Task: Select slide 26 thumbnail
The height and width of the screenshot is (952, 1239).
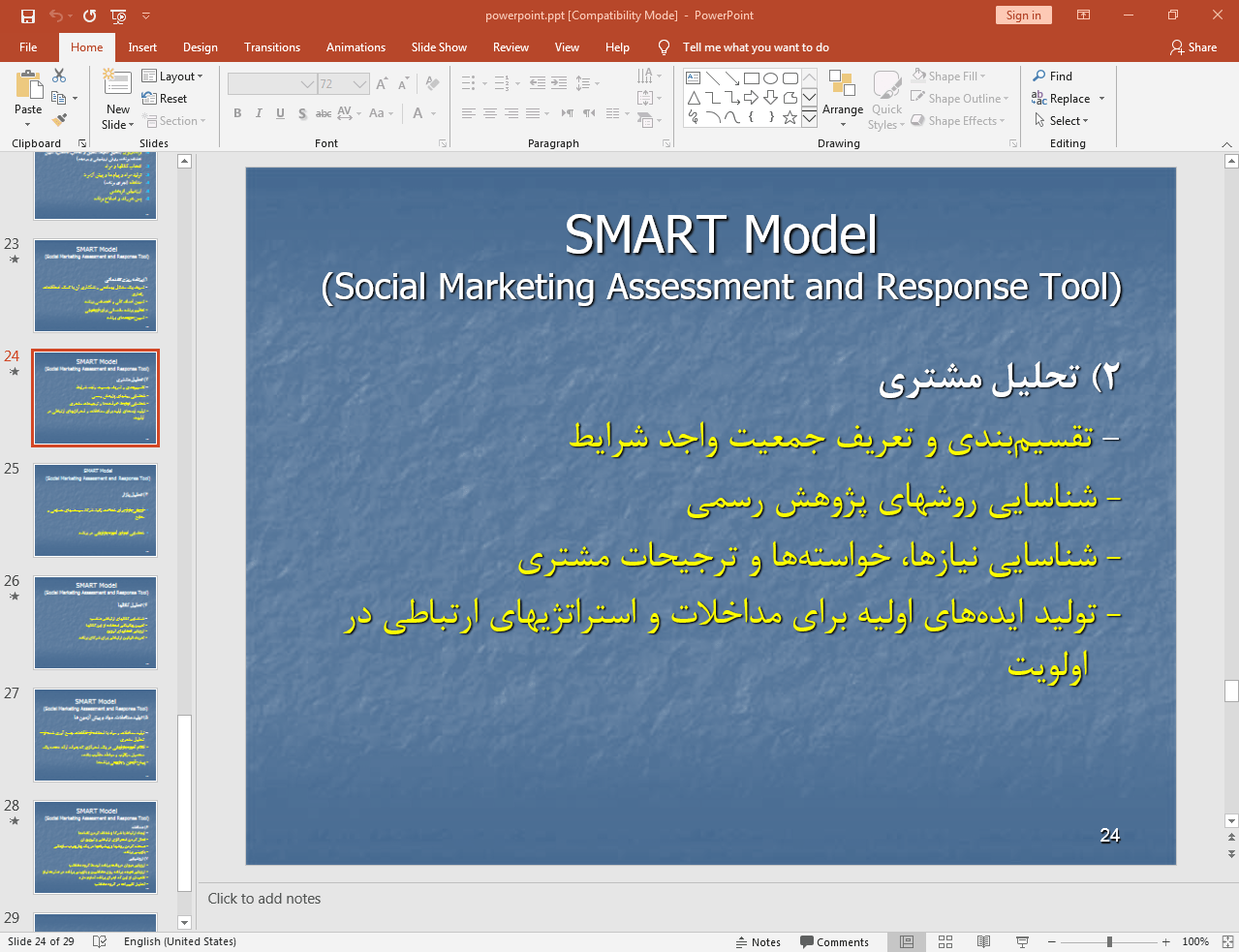Action: (x=95, y=623)
